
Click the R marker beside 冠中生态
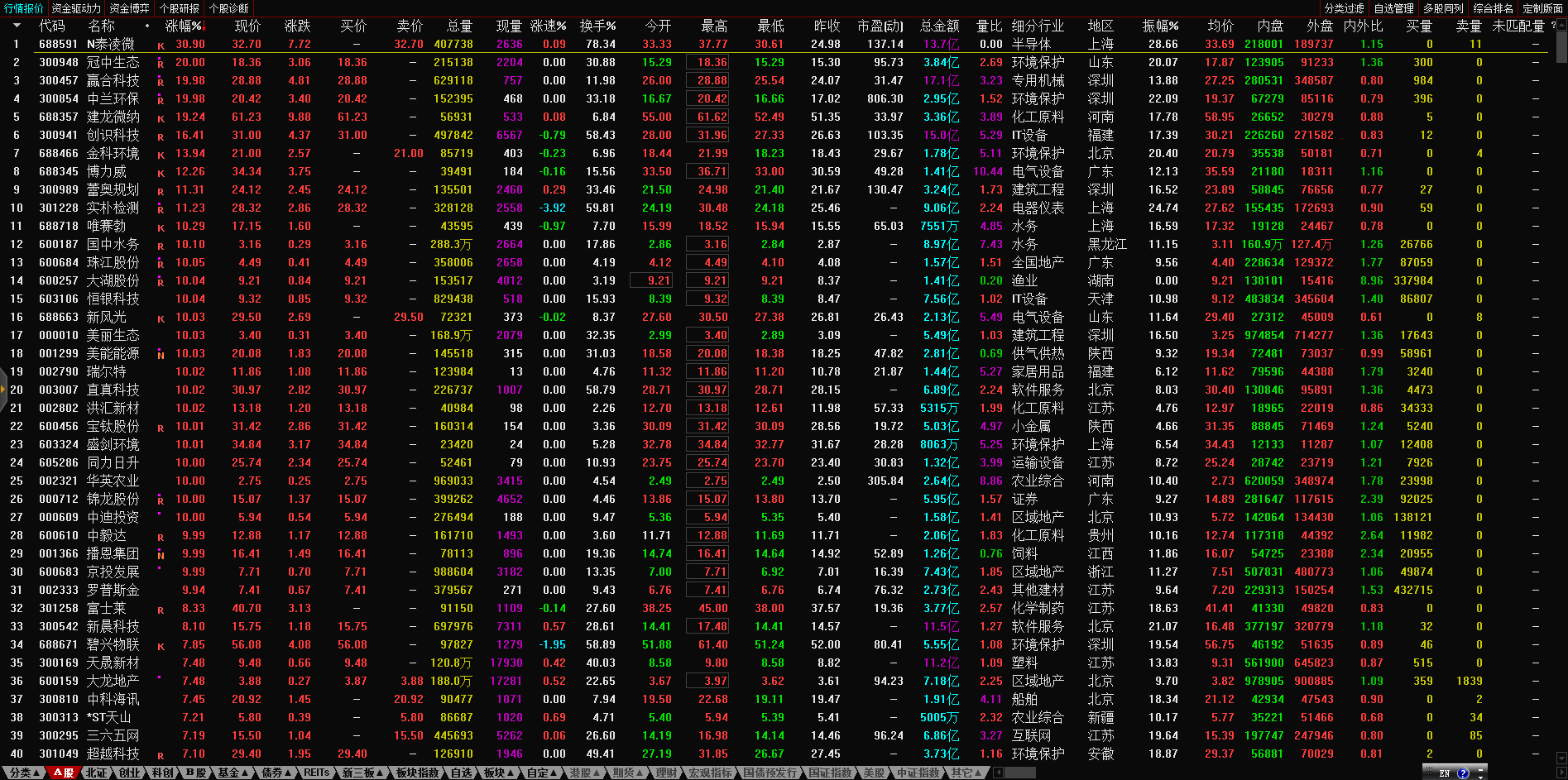[x=161, y=64]
